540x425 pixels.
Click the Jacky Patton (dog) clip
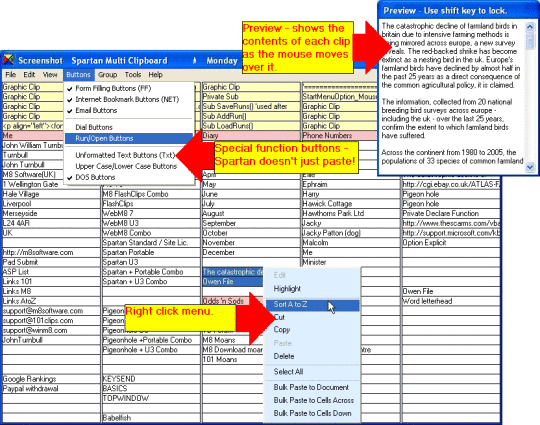click(x=351, y=233)
